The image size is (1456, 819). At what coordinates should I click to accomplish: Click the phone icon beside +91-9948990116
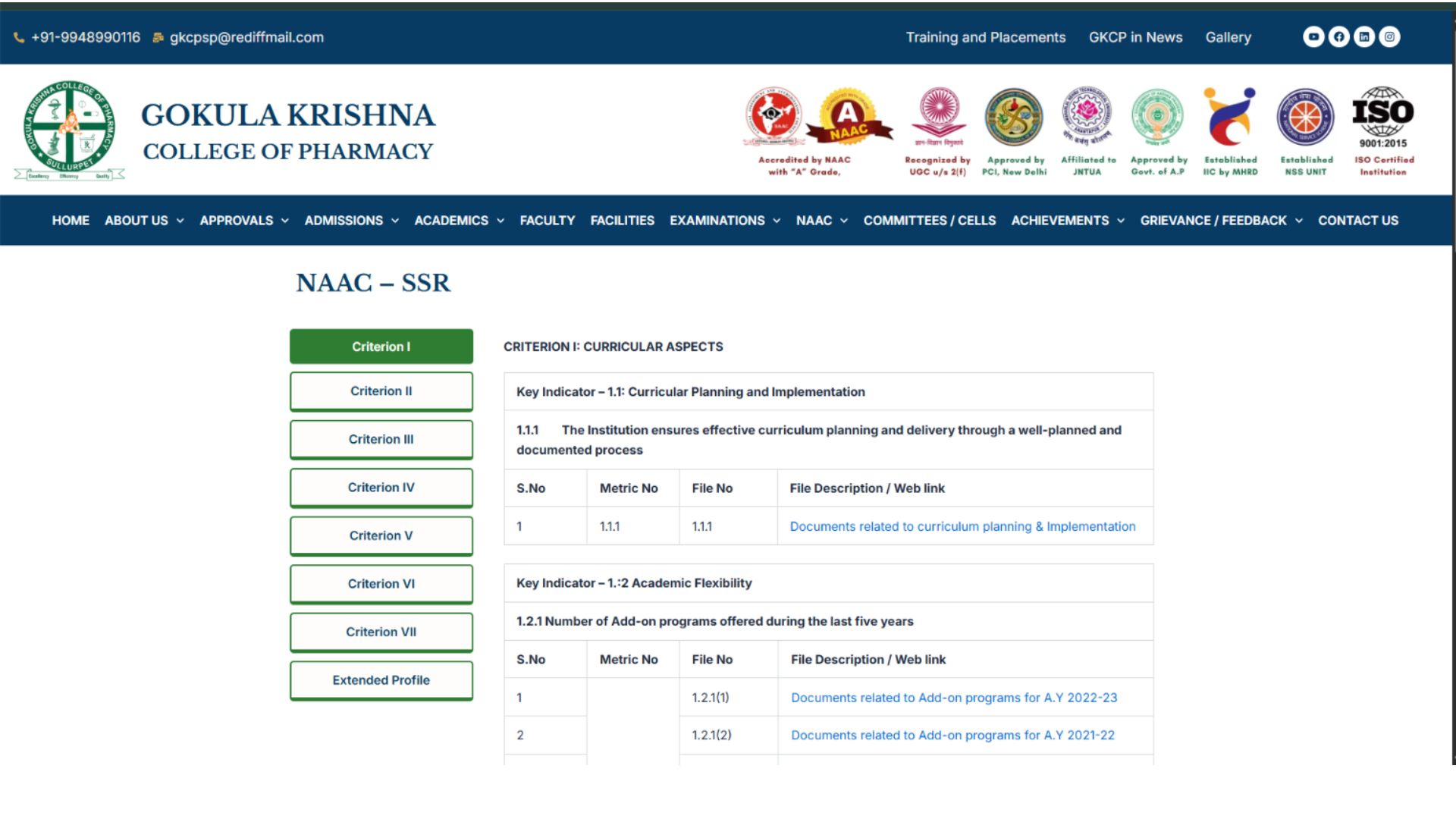point(19,37)
